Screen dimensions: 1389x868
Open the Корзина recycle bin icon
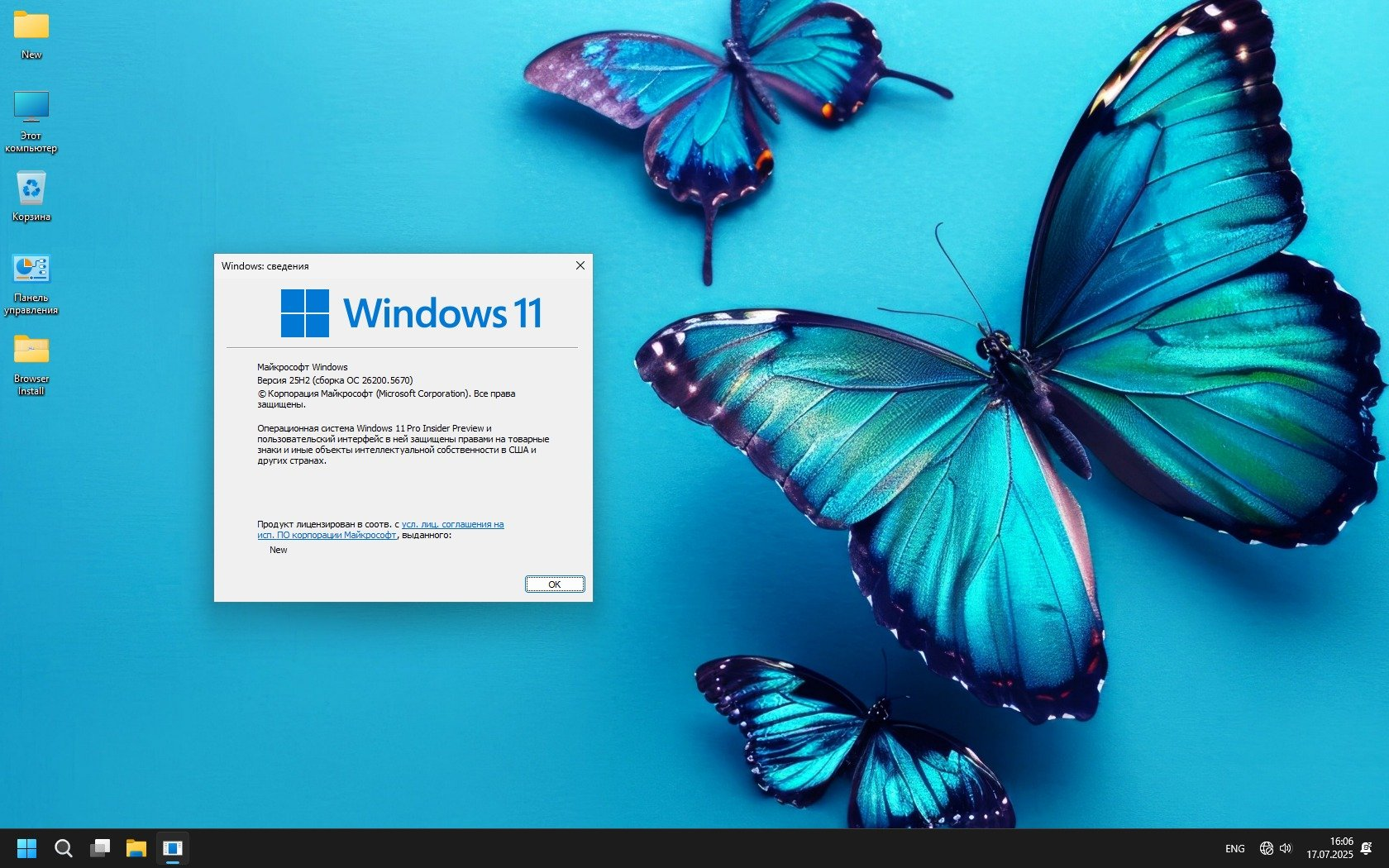click(x=31, y=196)
